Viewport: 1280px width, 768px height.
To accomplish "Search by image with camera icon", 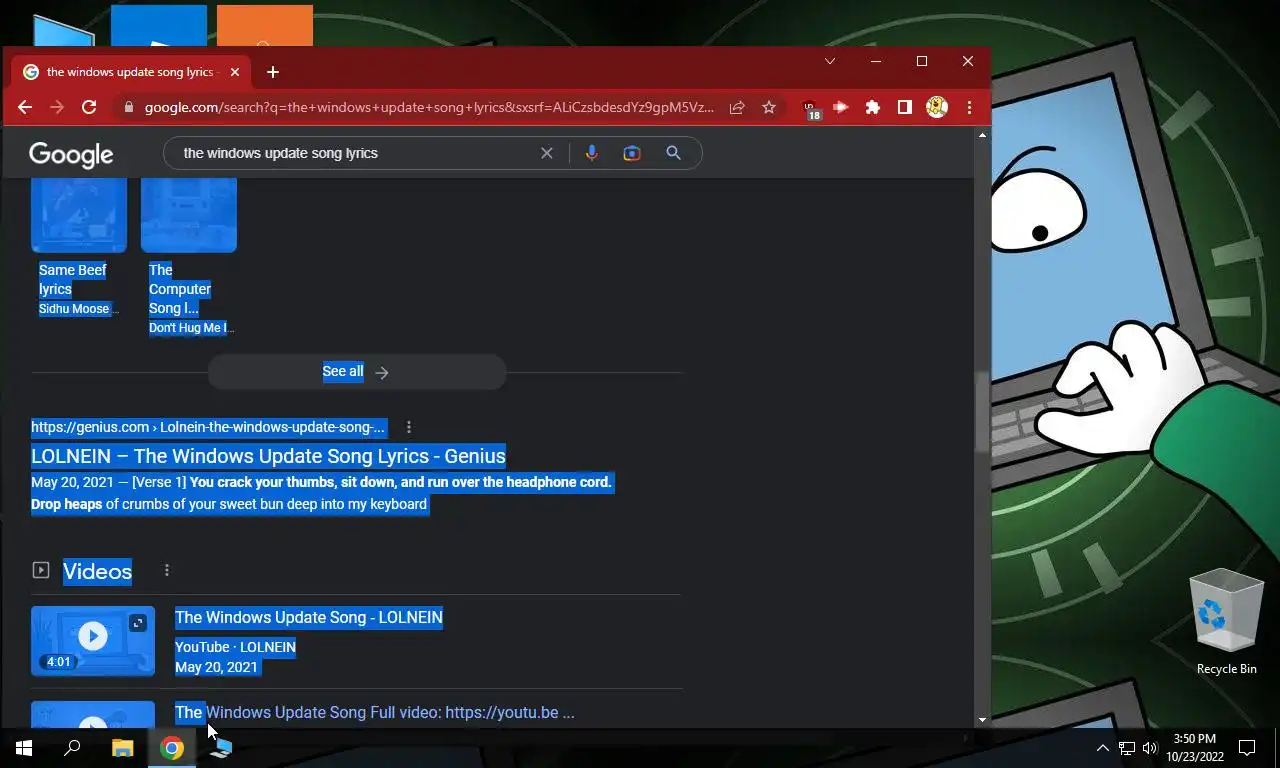I will (632, 153).
